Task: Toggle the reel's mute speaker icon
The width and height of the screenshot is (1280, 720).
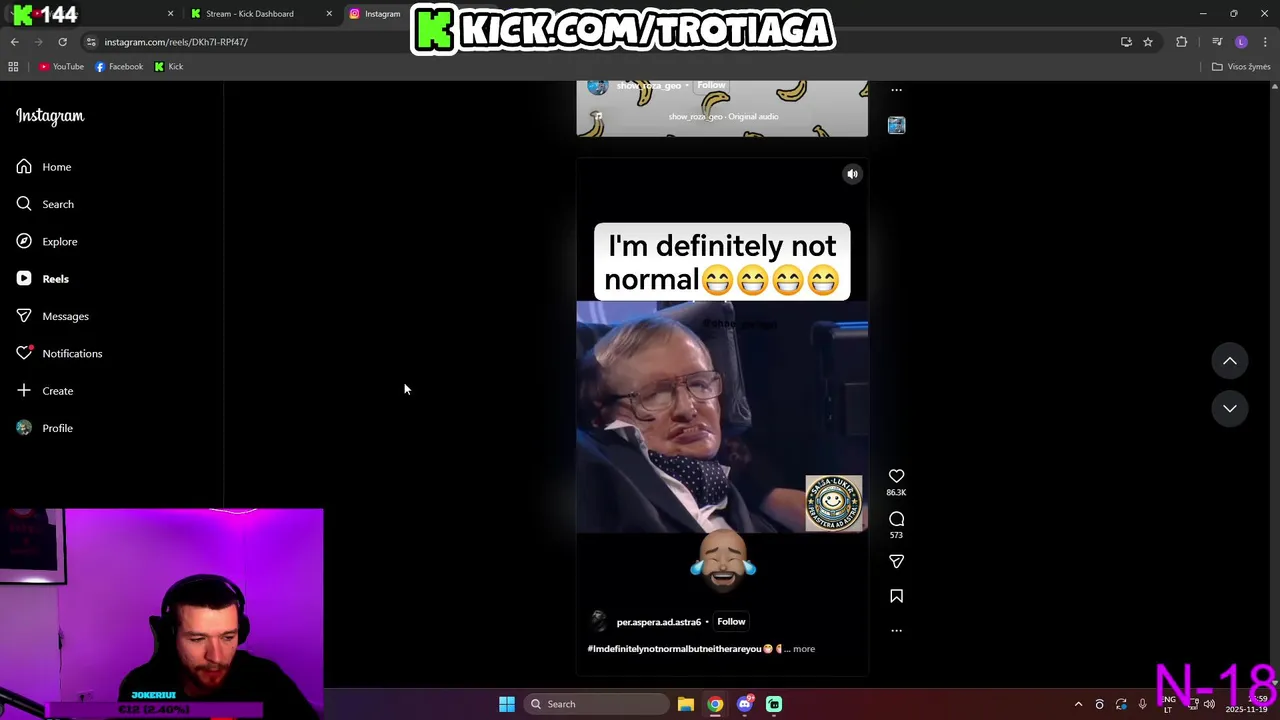Action: coord(853,174)
